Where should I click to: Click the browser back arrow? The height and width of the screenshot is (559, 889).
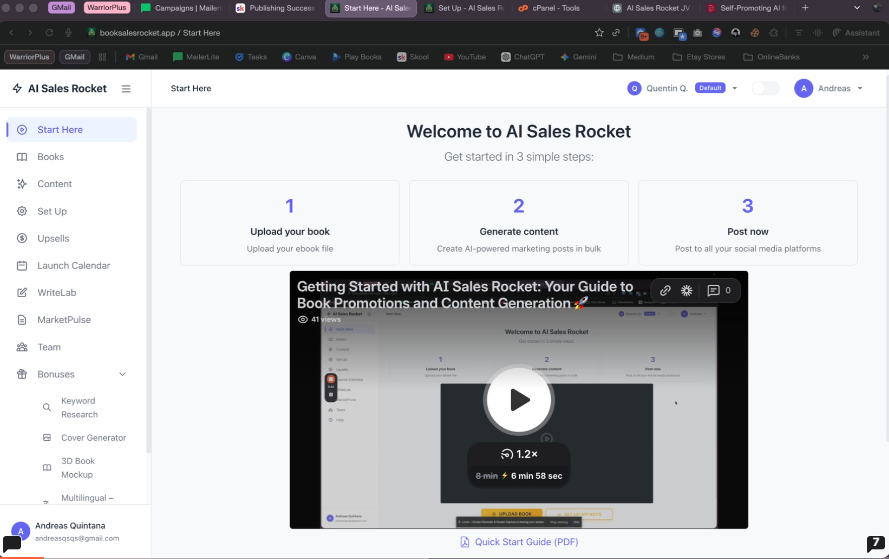coord(12,33)
